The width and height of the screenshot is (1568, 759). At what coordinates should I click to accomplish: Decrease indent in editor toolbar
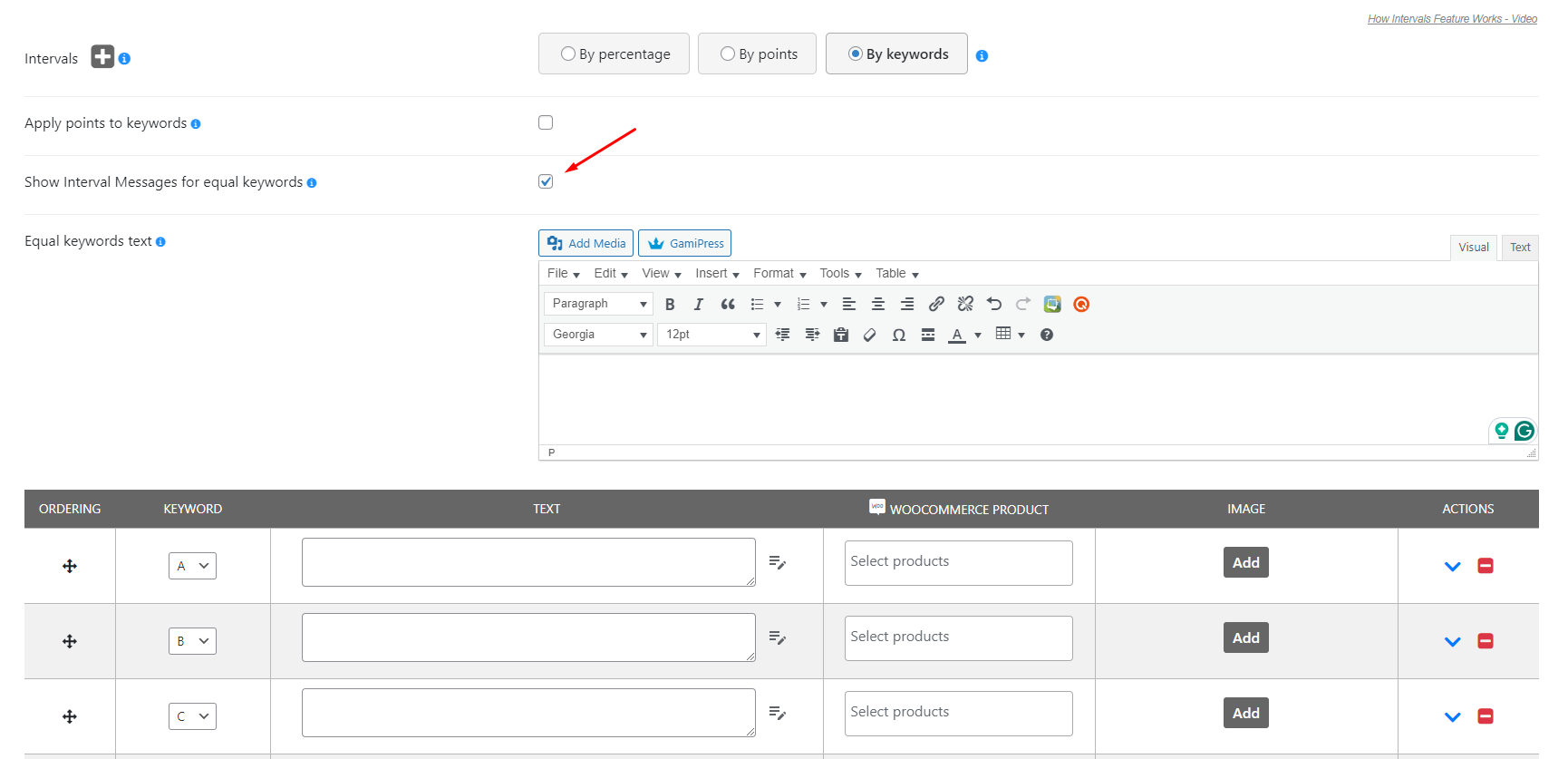coord(783,335)
